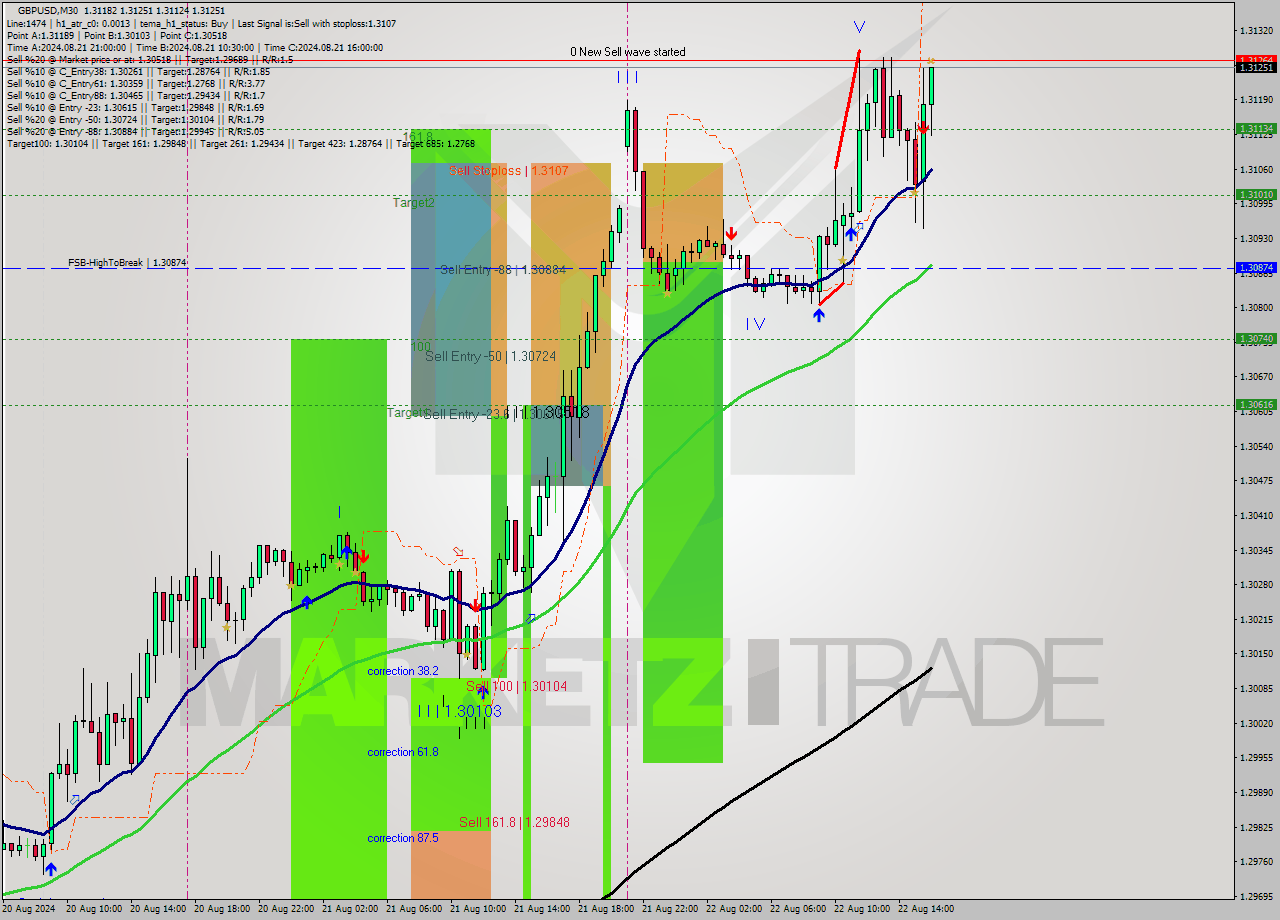The width and height of the screenshot is (1280, 920).
Task: Click the 'correction 61.8' label
Action: (402, 752)
